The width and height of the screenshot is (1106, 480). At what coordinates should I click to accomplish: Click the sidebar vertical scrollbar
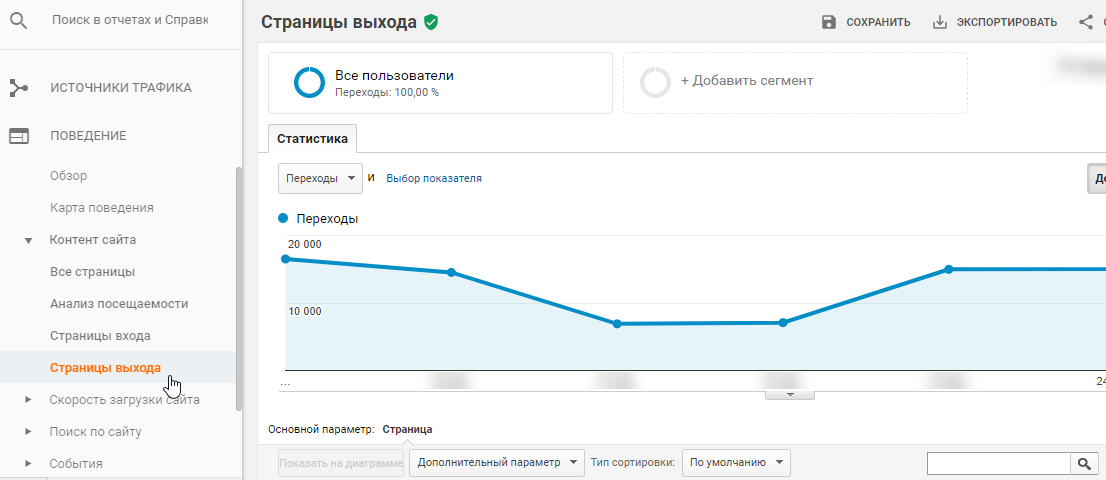coord(238,289)
